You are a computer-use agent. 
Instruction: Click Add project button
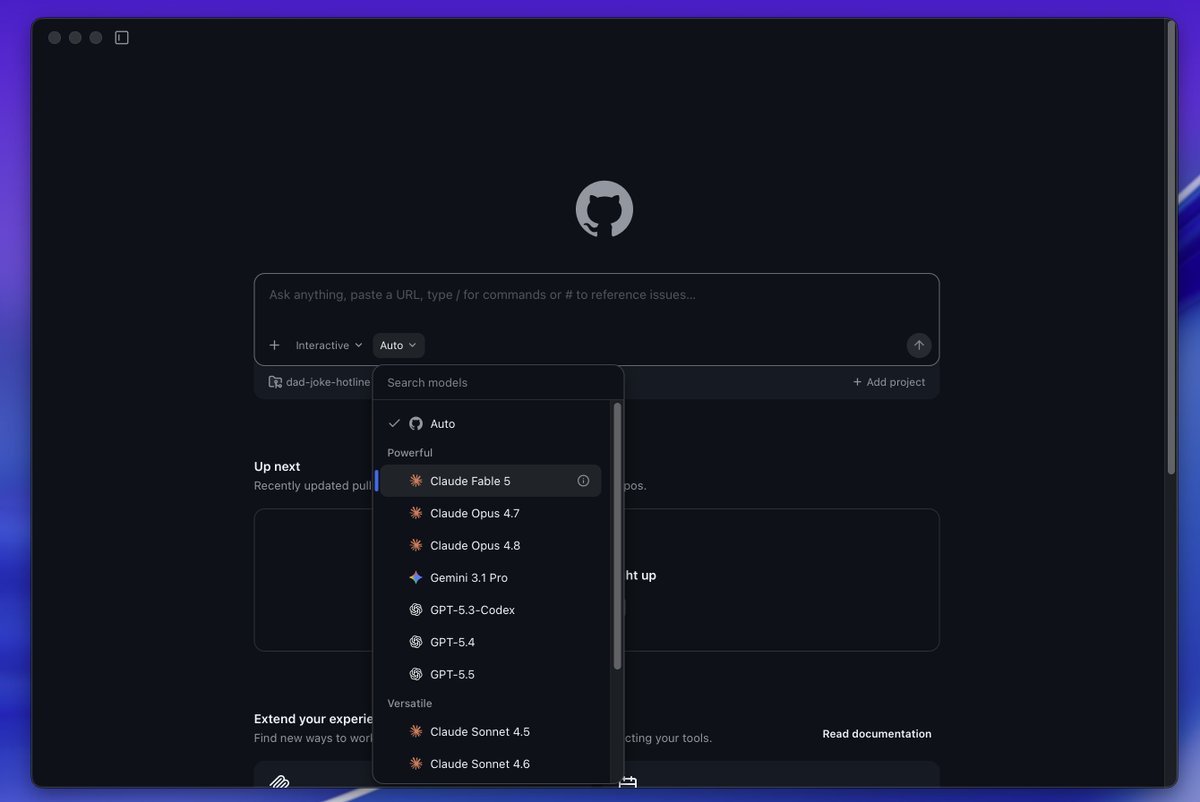[x=889, y=382]
